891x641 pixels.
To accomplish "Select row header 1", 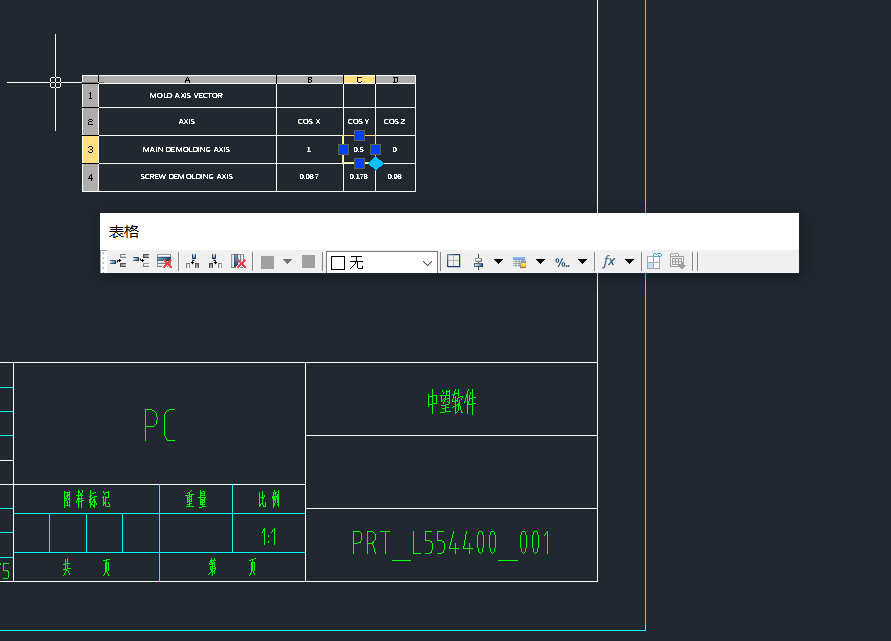I will click(90, 95).
